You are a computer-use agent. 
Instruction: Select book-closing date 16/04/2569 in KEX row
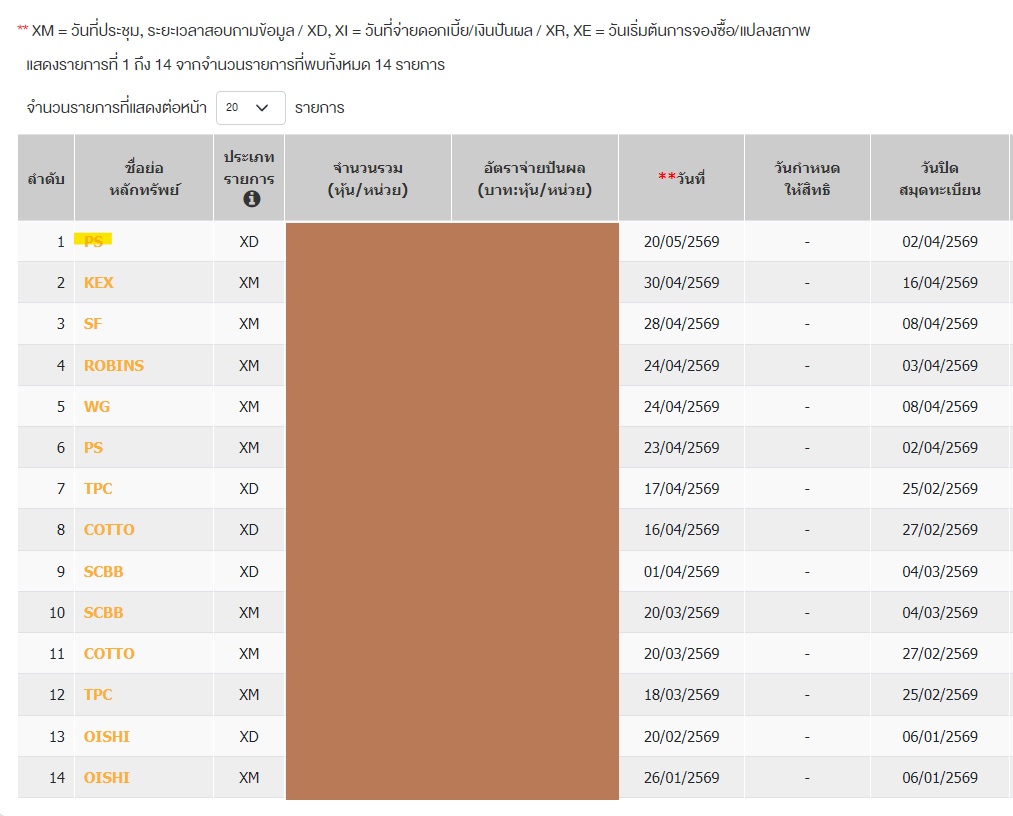pyautogui.click(x=940, y=283)
